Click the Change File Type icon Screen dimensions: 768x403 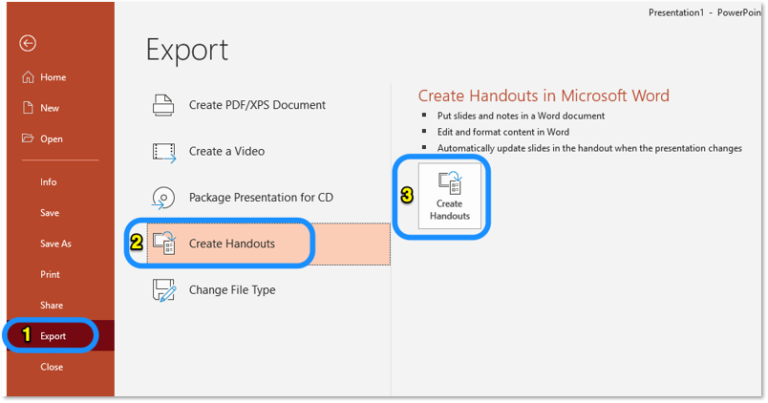tap(164, 290)
